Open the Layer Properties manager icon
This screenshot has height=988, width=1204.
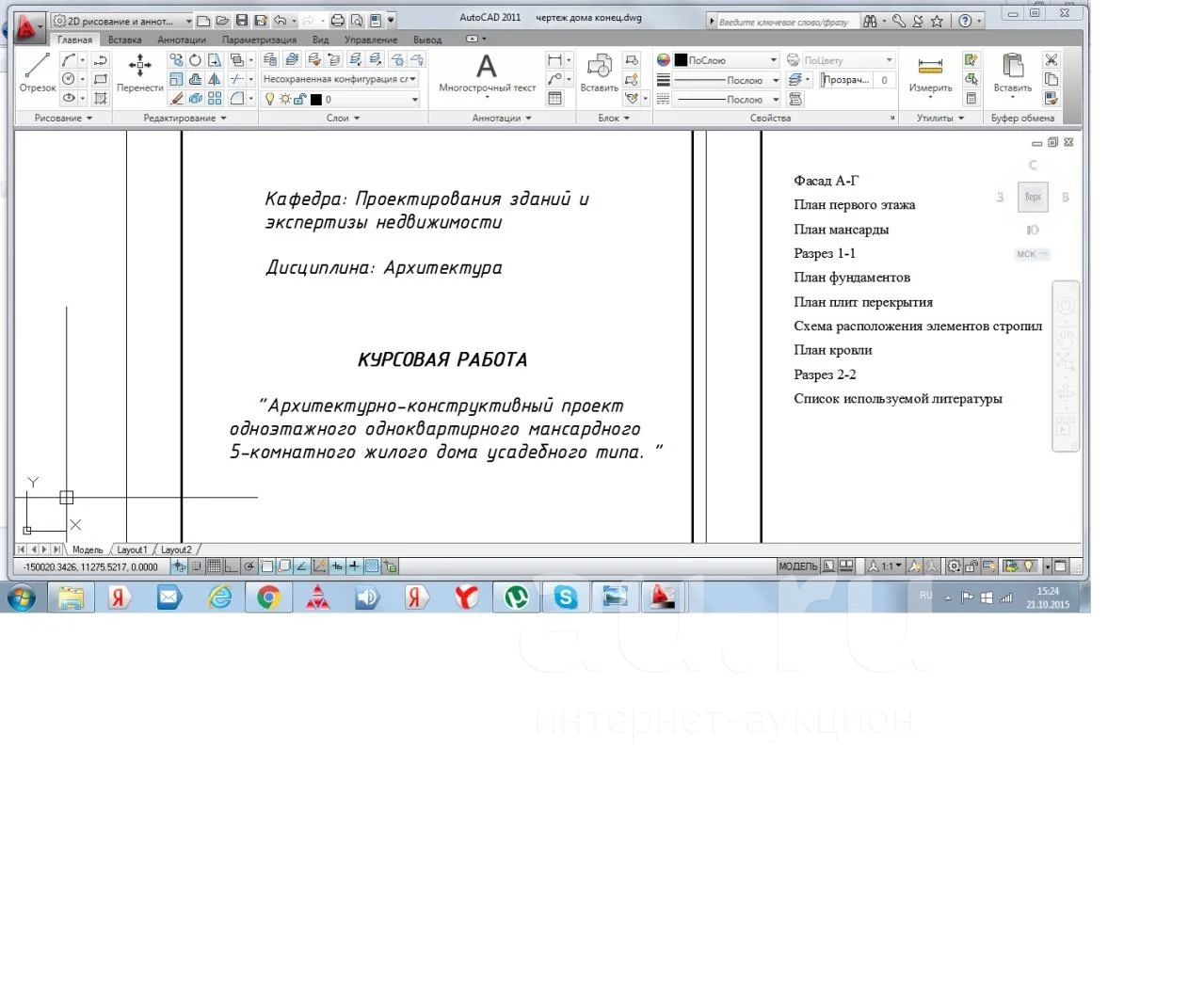pyautogui.click(x=270, y=59)
